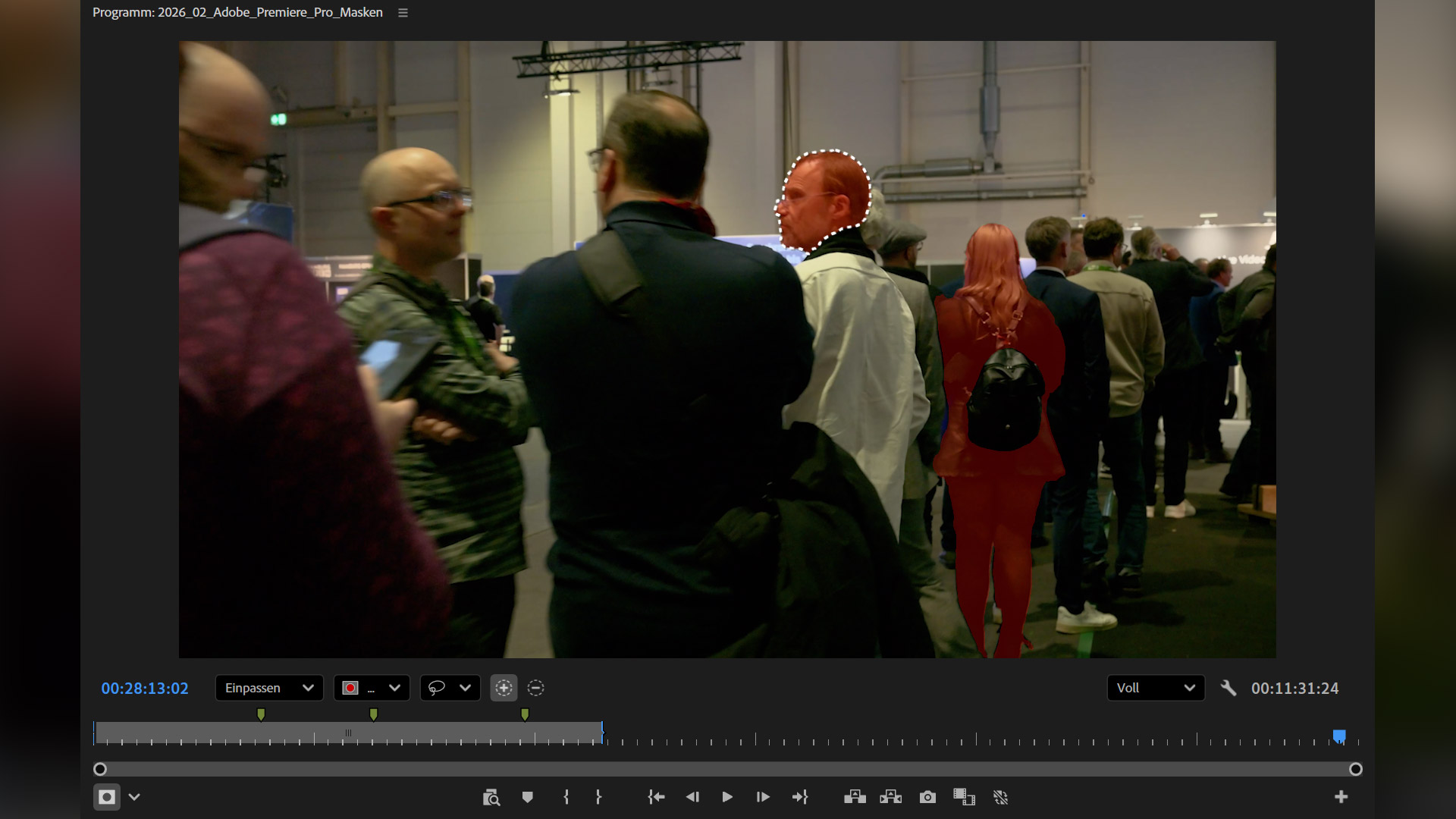This screenshot has width=1456, height=819.
Task: Perform a Lift edit
Action: tap(855, 797)
